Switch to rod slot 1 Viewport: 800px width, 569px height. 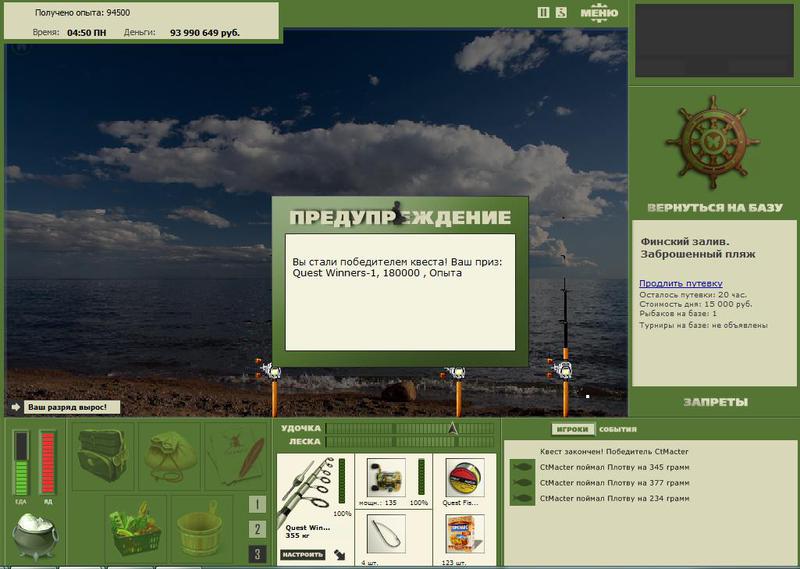point(257,505)
